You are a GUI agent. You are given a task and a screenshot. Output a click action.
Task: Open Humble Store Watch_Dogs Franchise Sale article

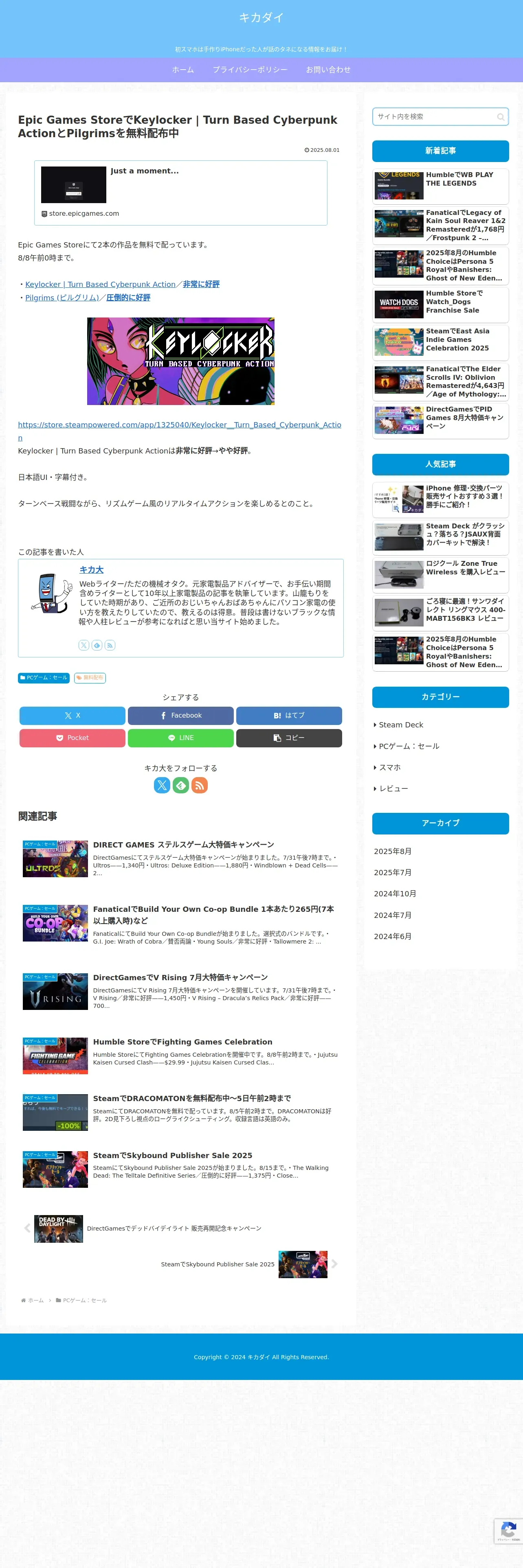click(x=440, y=304)
